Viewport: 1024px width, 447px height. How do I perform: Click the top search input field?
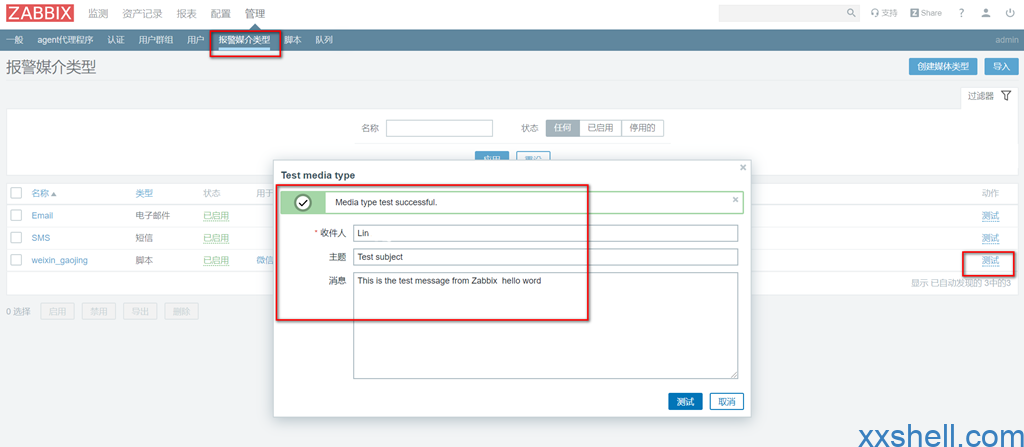782,13
